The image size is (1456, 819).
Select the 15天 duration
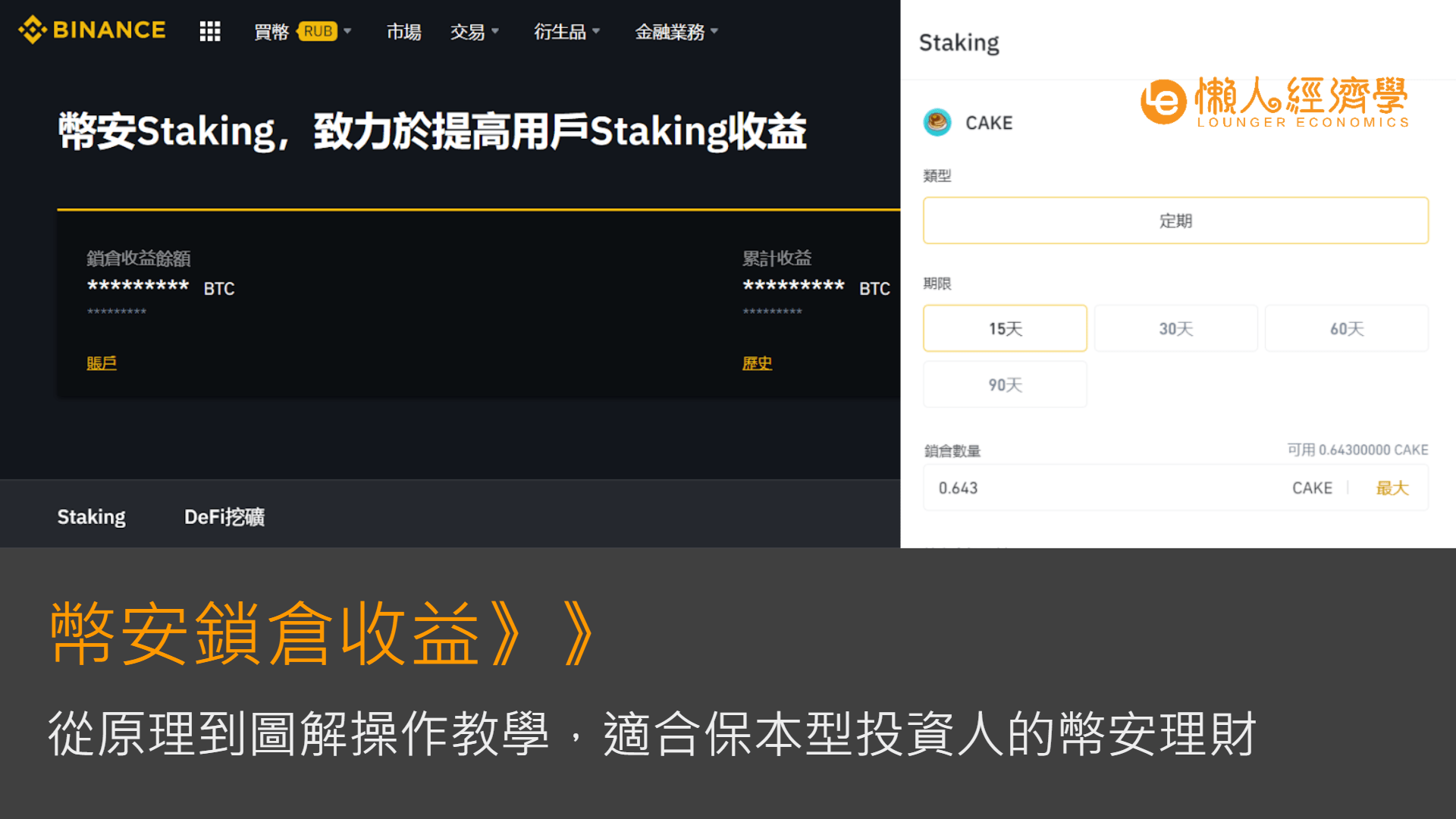[x=1005, y=328]
